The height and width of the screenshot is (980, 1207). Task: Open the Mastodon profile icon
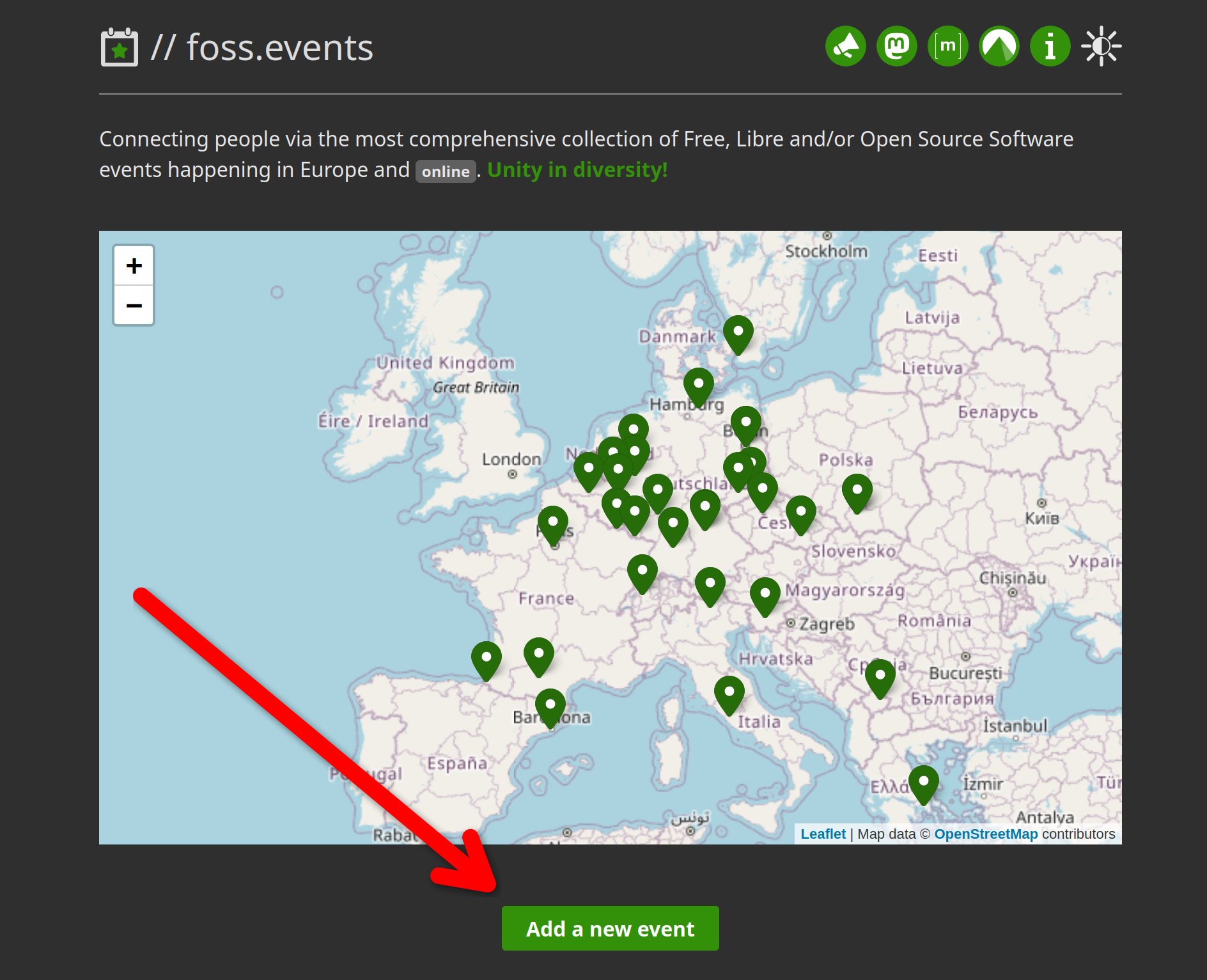pos(897,46)
